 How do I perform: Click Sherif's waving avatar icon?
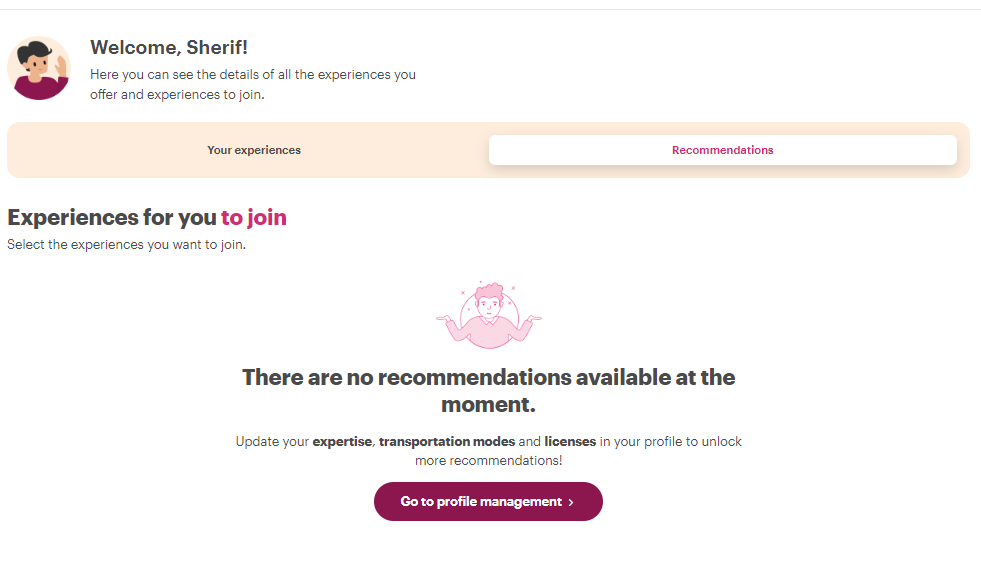(x=39, y=68)
